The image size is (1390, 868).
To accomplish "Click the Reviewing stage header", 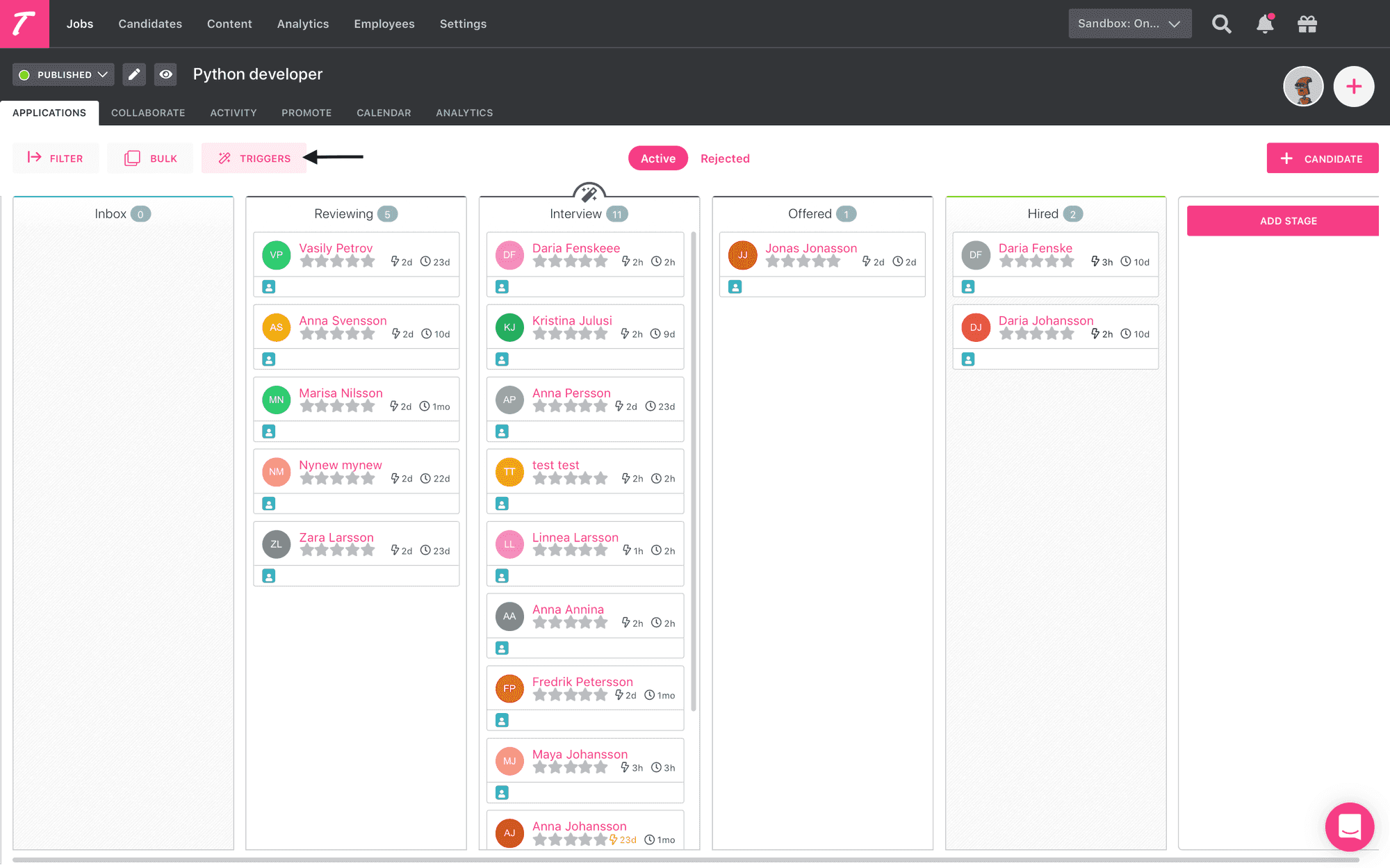I will [x=356, y=214].
